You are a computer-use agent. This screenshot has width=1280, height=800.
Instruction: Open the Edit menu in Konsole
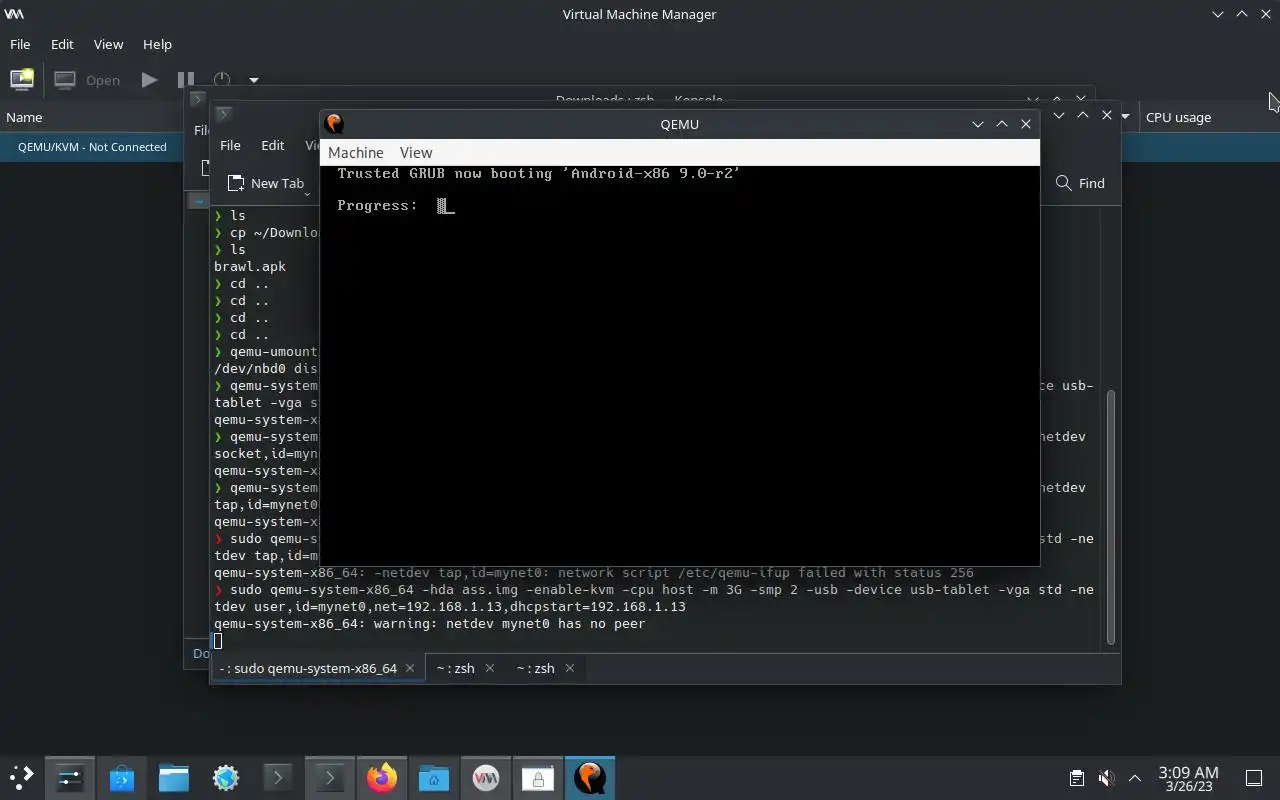tap(273, 145)
